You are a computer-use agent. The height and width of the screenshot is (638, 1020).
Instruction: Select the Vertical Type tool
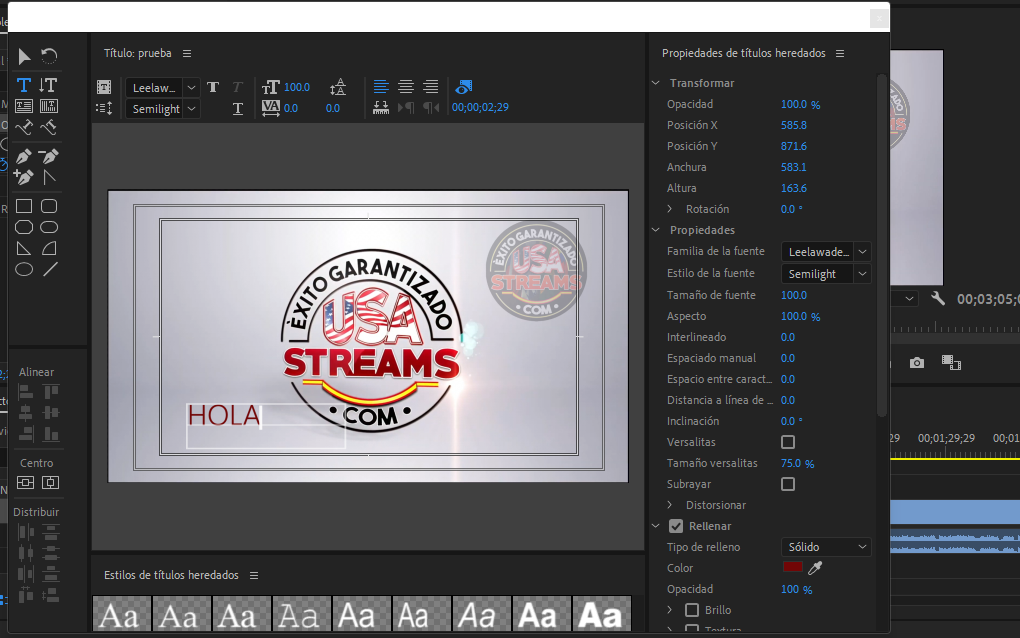coord(49,85)
